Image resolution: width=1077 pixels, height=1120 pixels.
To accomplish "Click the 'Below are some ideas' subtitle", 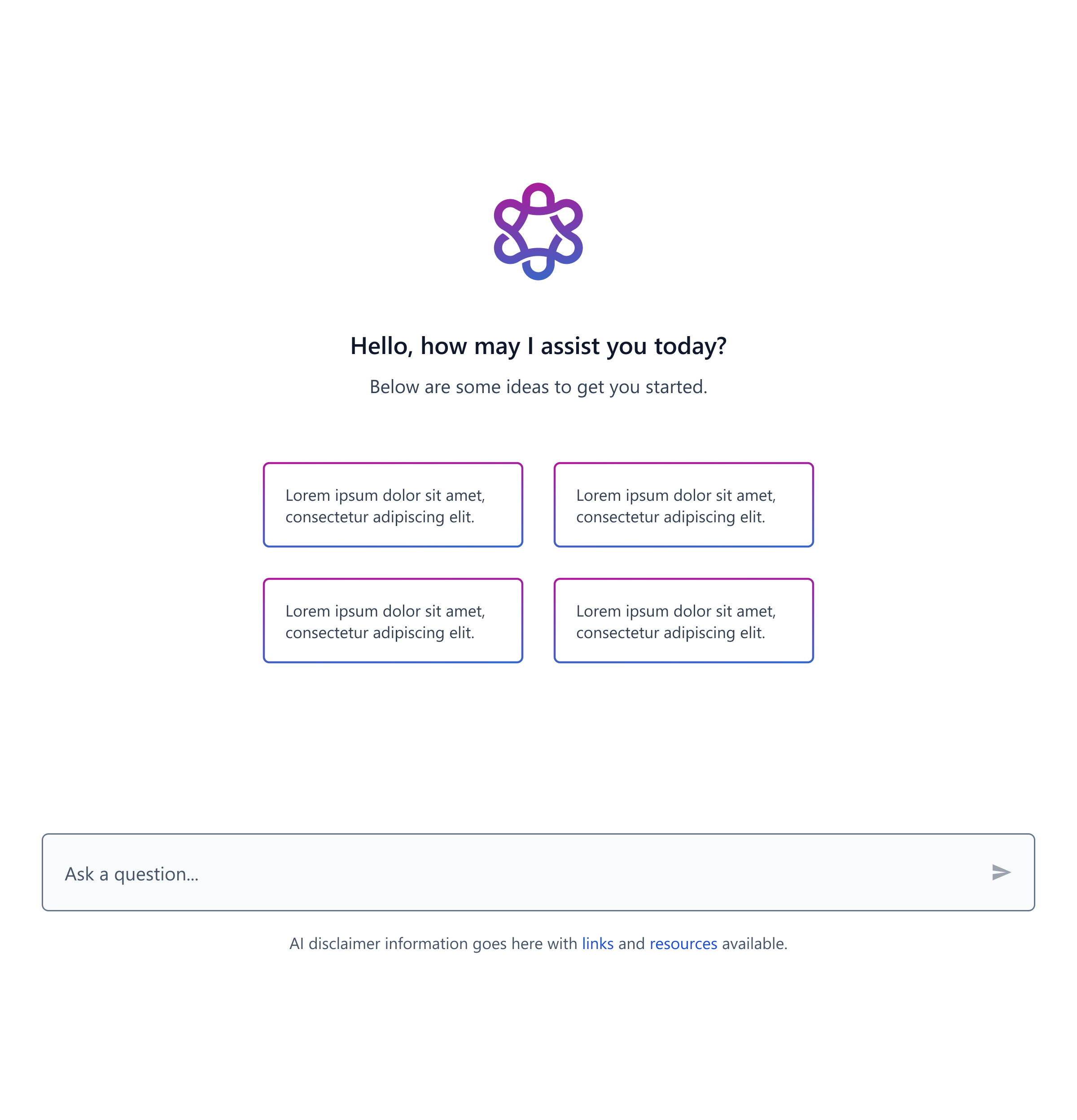I will (538, 387).
